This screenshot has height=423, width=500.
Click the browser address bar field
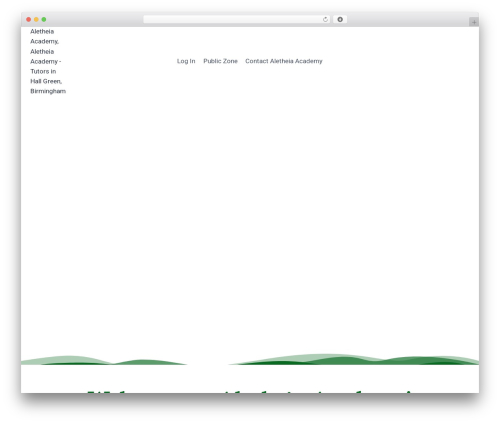point(237,20)
